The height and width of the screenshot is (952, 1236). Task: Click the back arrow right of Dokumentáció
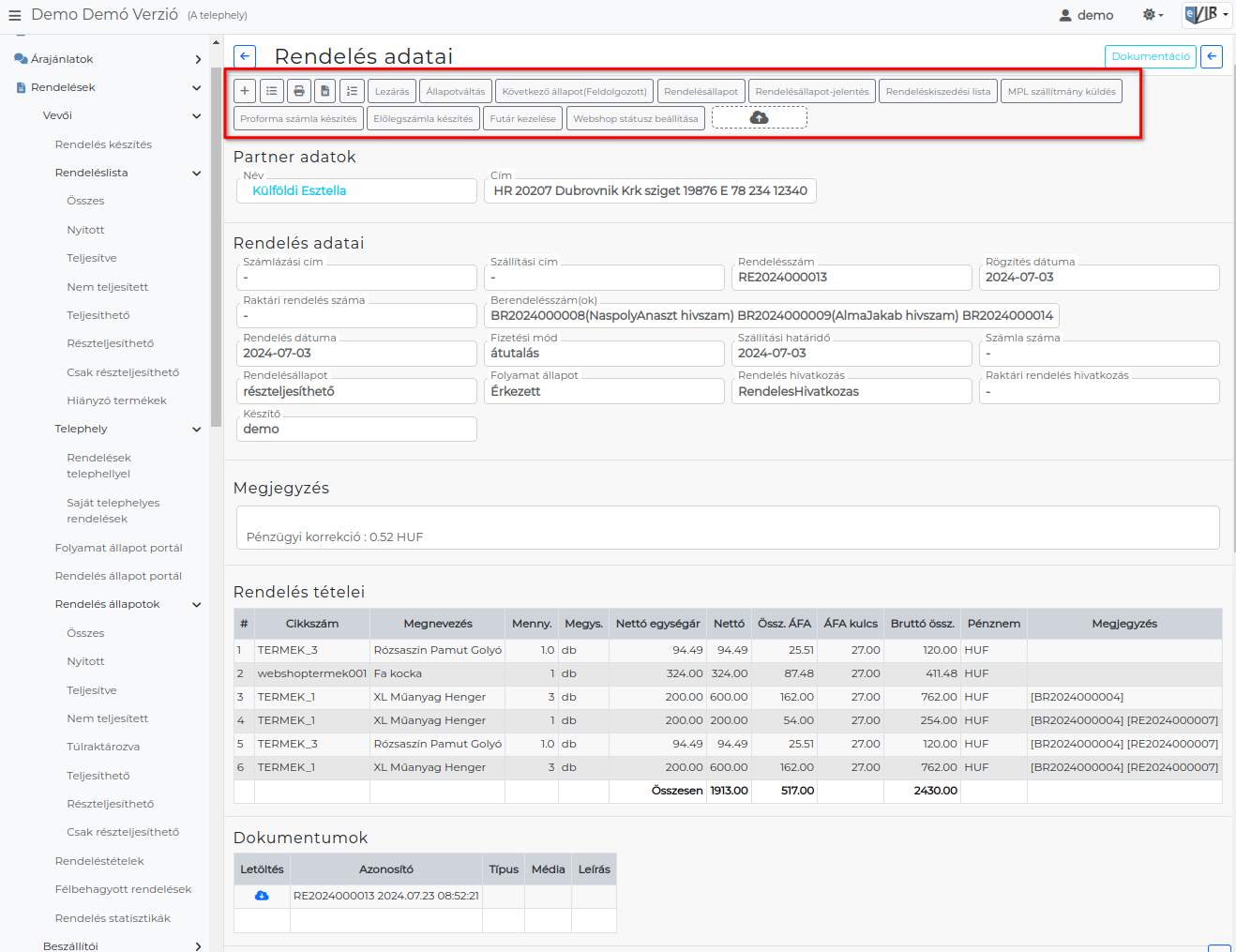click(1212, 56)
